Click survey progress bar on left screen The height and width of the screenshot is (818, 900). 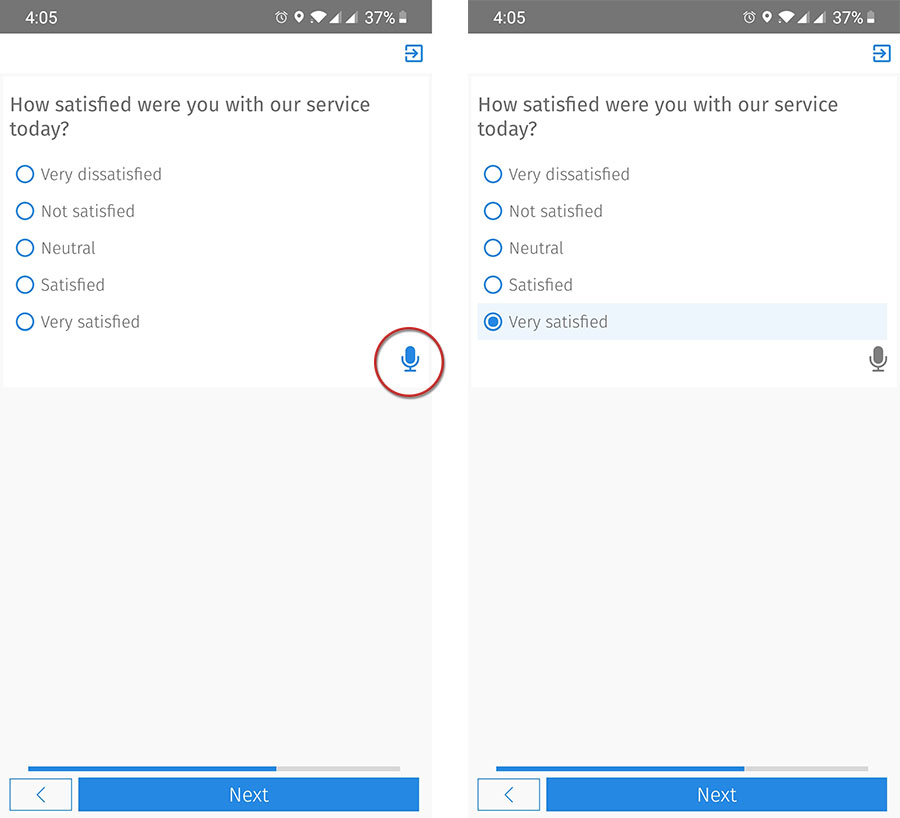(214, 768)
